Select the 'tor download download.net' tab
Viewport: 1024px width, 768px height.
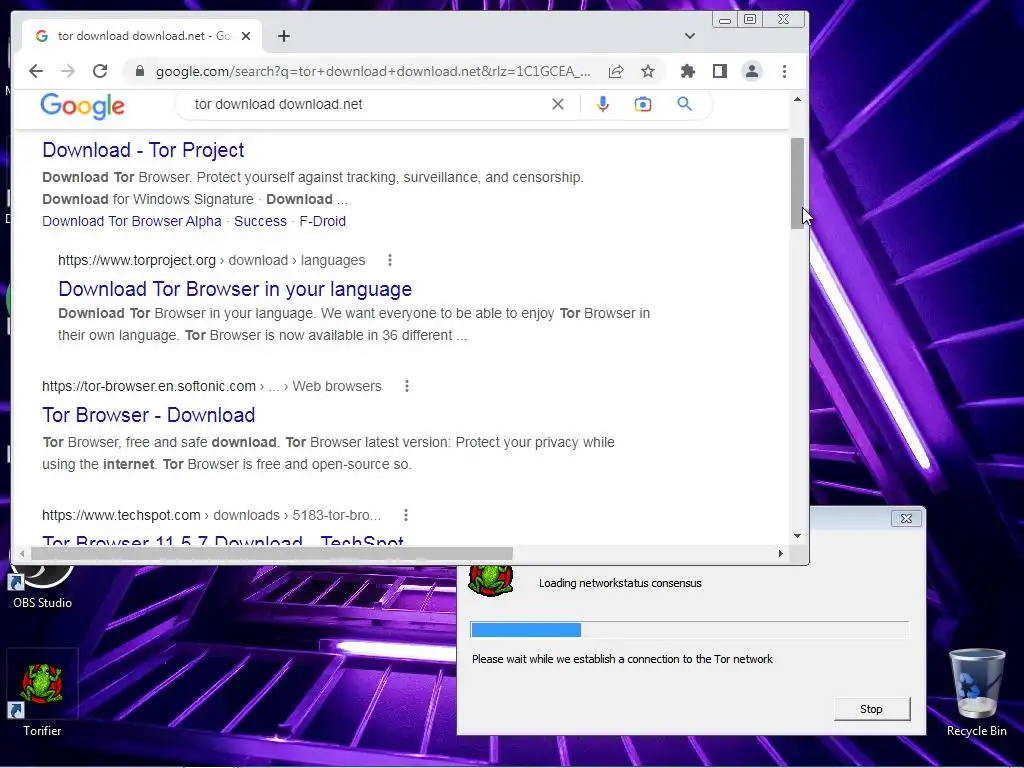[x=142, y=36]
